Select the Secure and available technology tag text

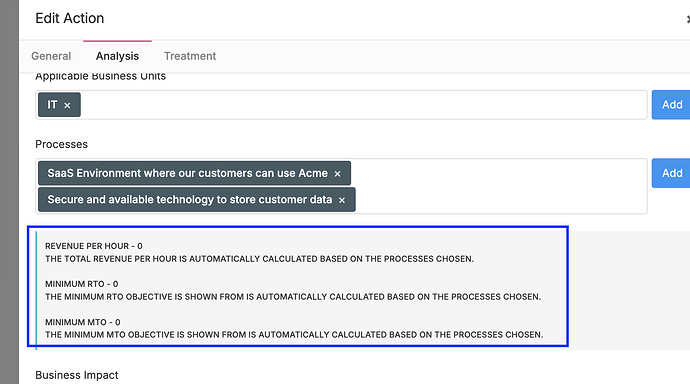pyautogui.click(x=190, y=200)
